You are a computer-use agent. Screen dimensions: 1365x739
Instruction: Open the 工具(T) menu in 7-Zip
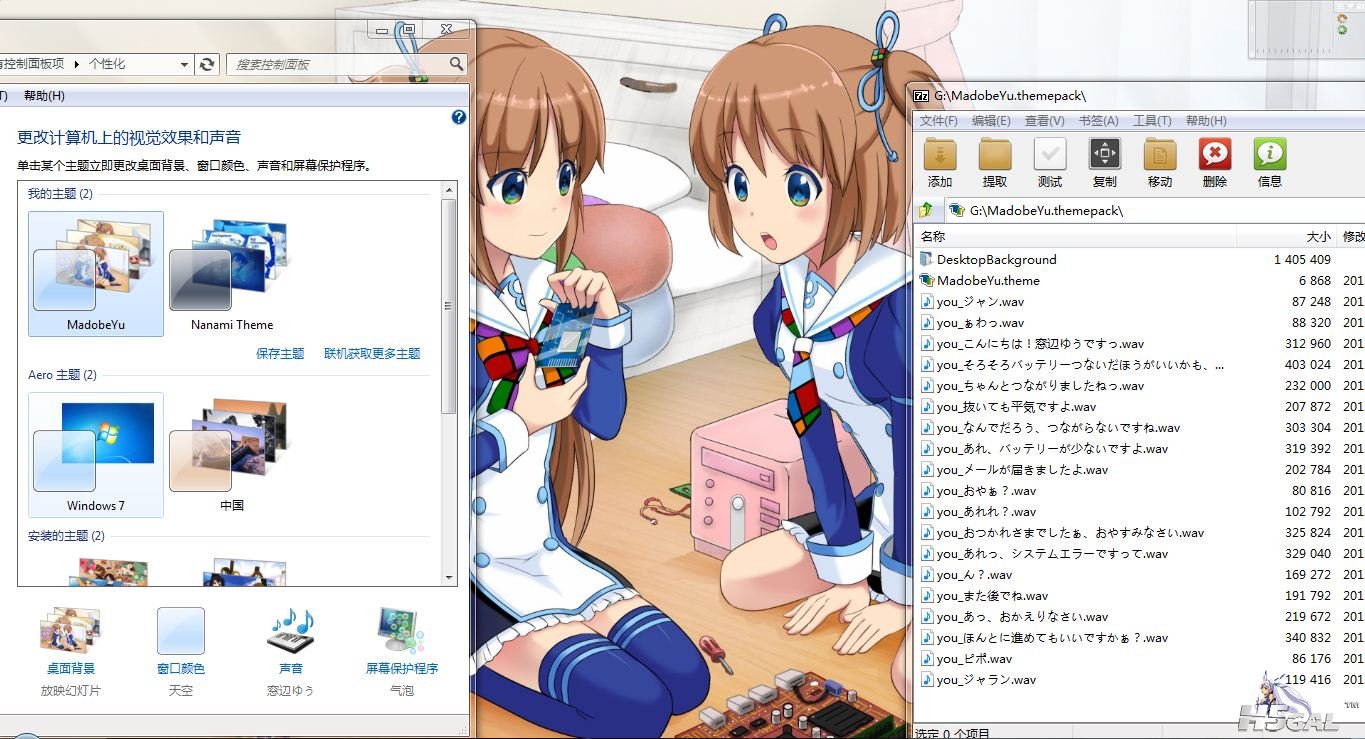pos(1152,120)
